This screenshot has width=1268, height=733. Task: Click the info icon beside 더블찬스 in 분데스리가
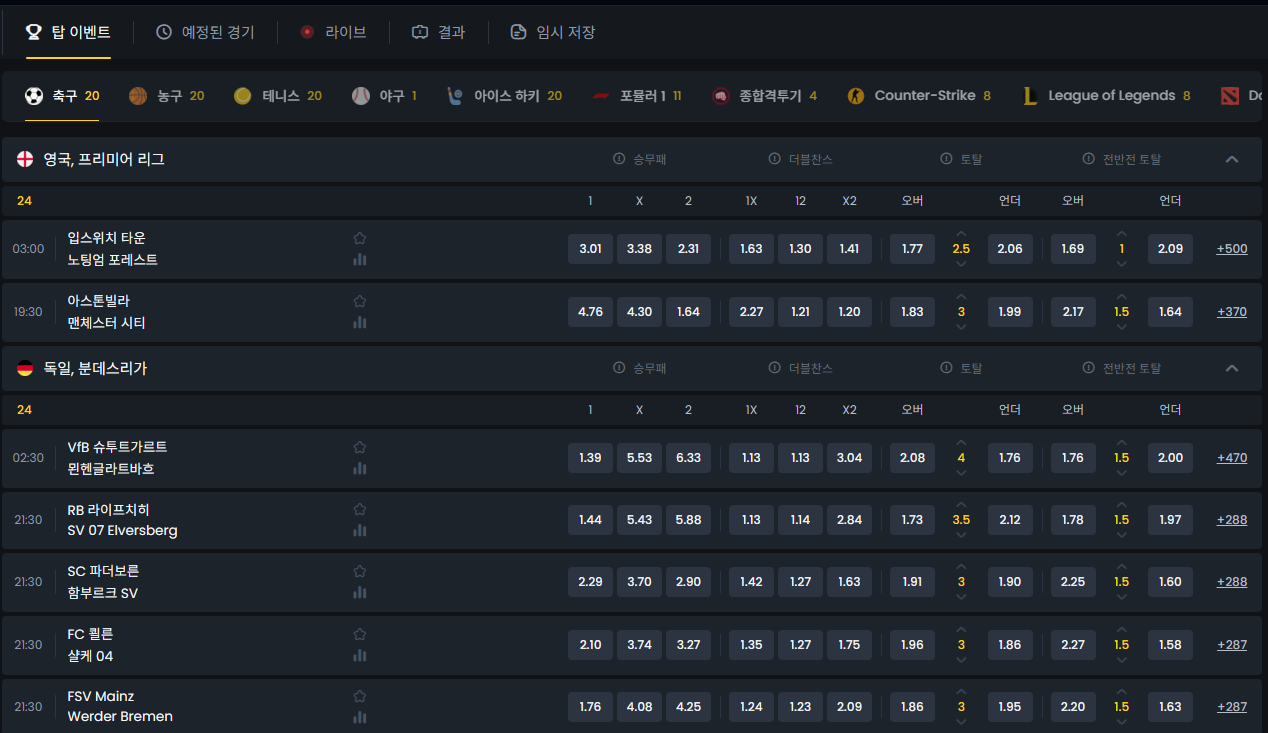click(x=774, y=368)
